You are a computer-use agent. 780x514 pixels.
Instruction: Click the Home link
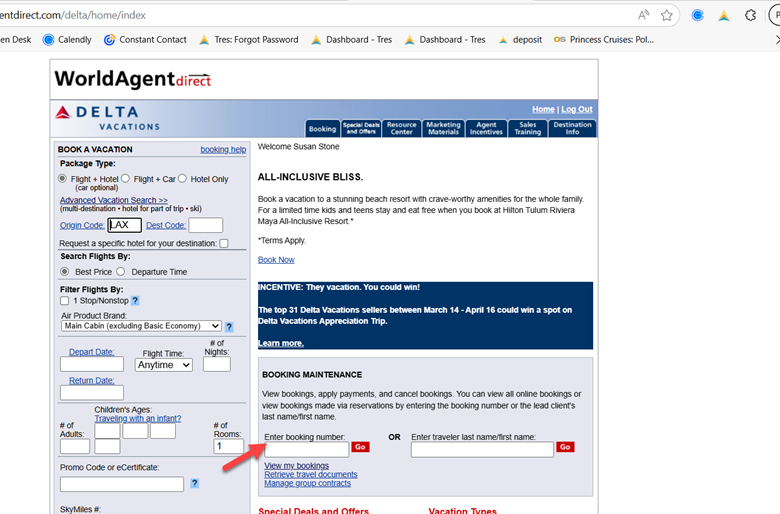point(543,109)
